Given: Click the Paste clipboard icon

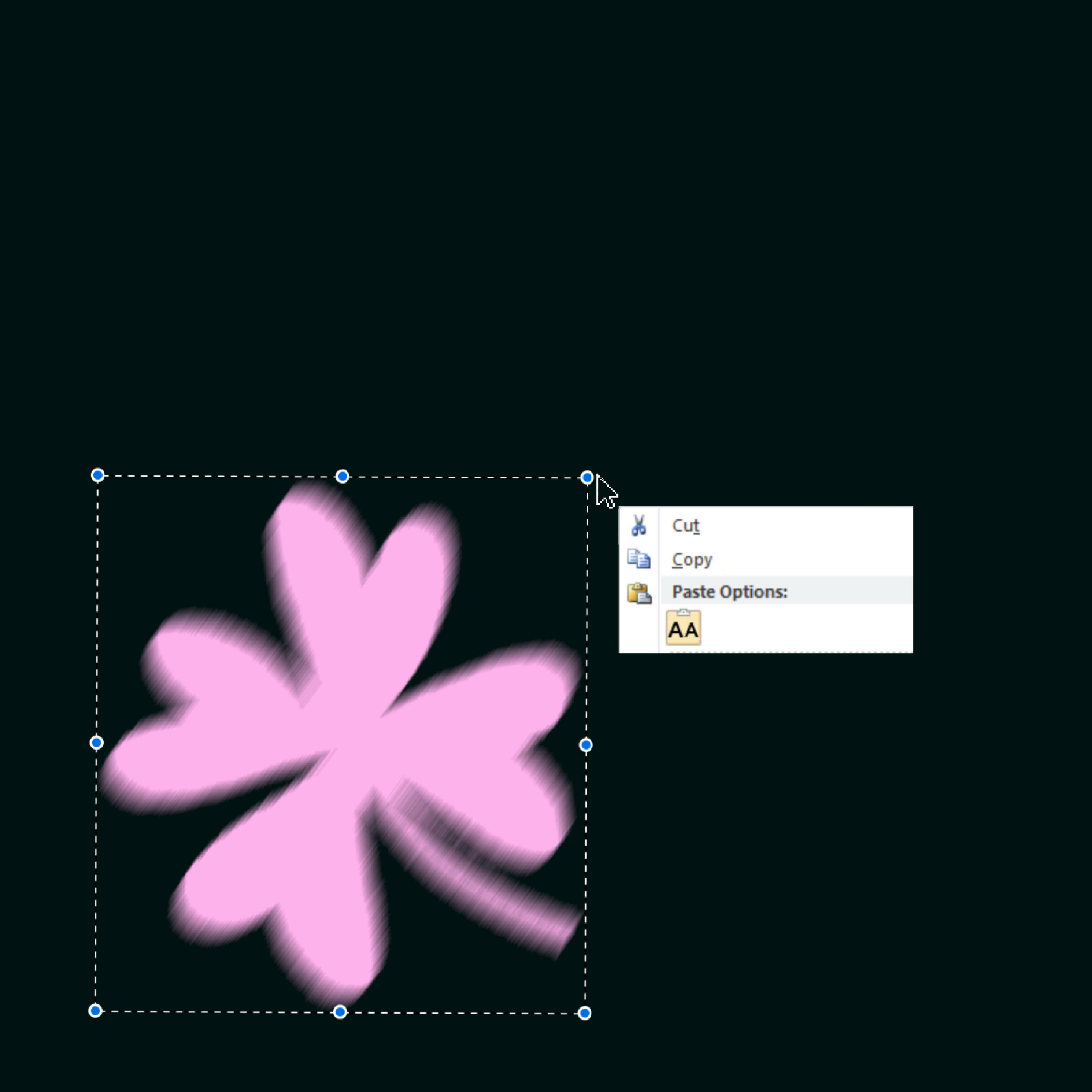Looking at the screenshot, I should [x=639, y=593].
